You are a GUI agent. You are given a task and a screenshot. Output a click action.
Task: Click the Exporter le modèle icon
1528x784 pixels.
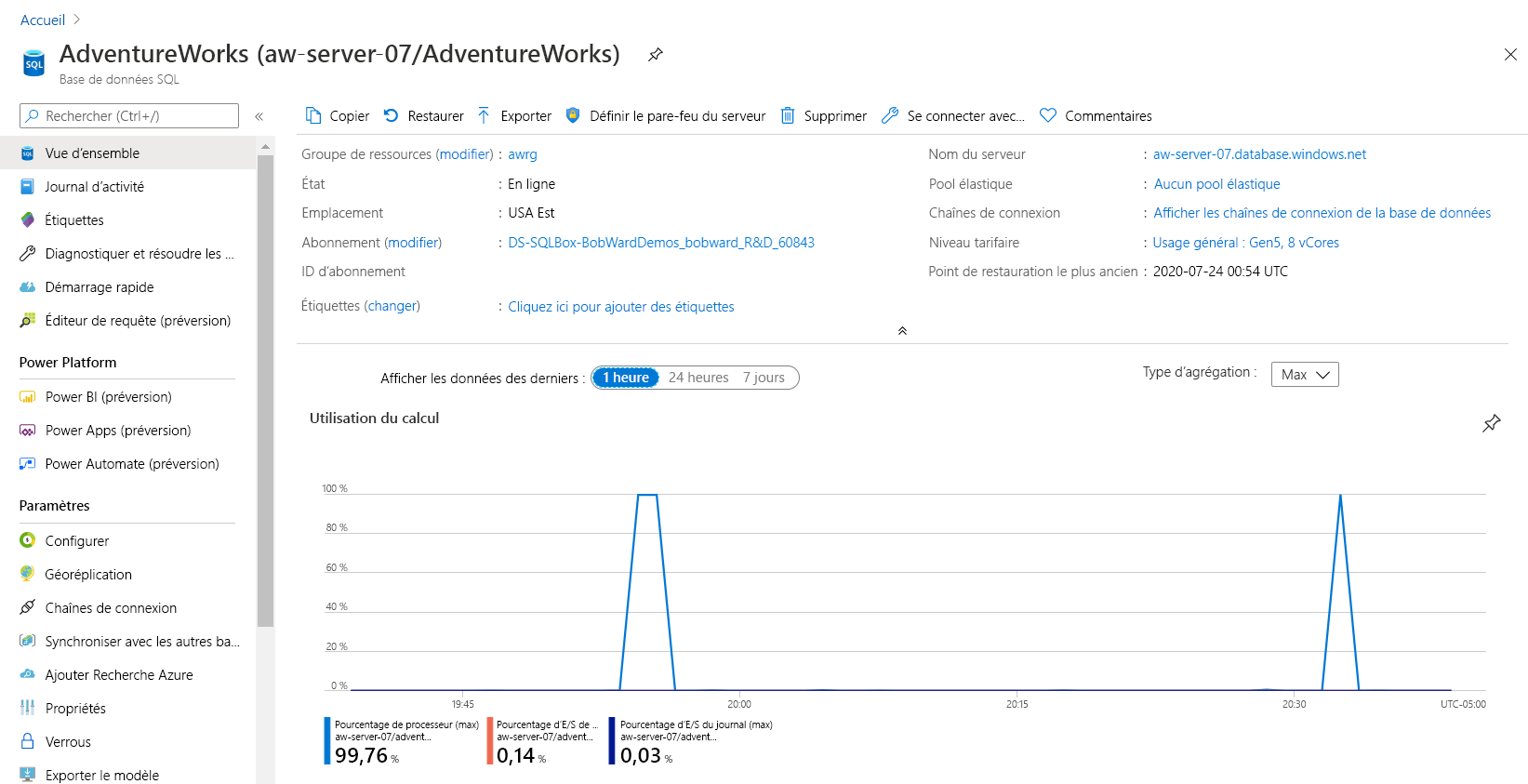[x=28, y=775]
